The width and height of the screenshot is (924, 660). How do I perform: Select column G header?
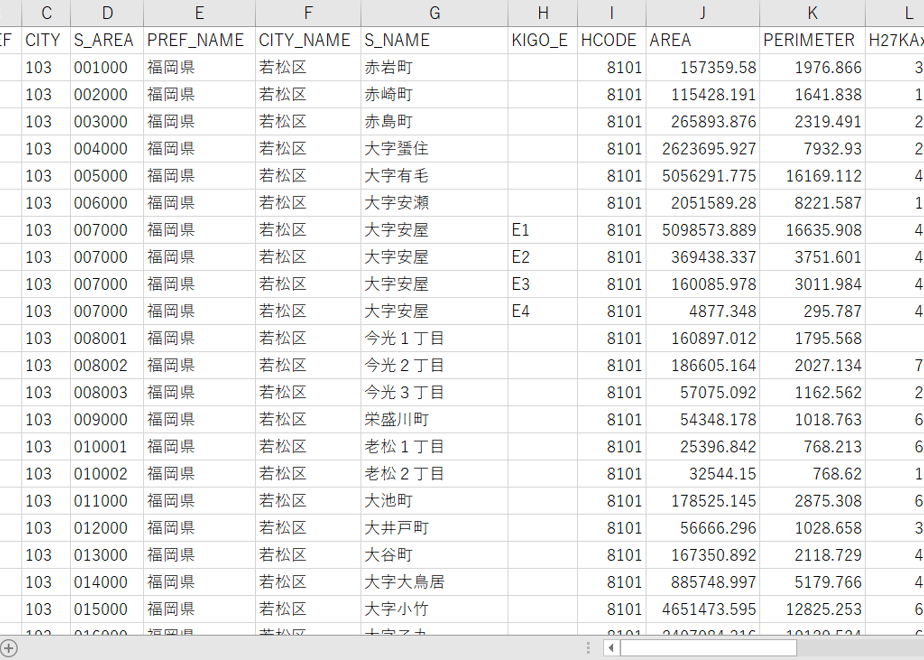[434, 13]
